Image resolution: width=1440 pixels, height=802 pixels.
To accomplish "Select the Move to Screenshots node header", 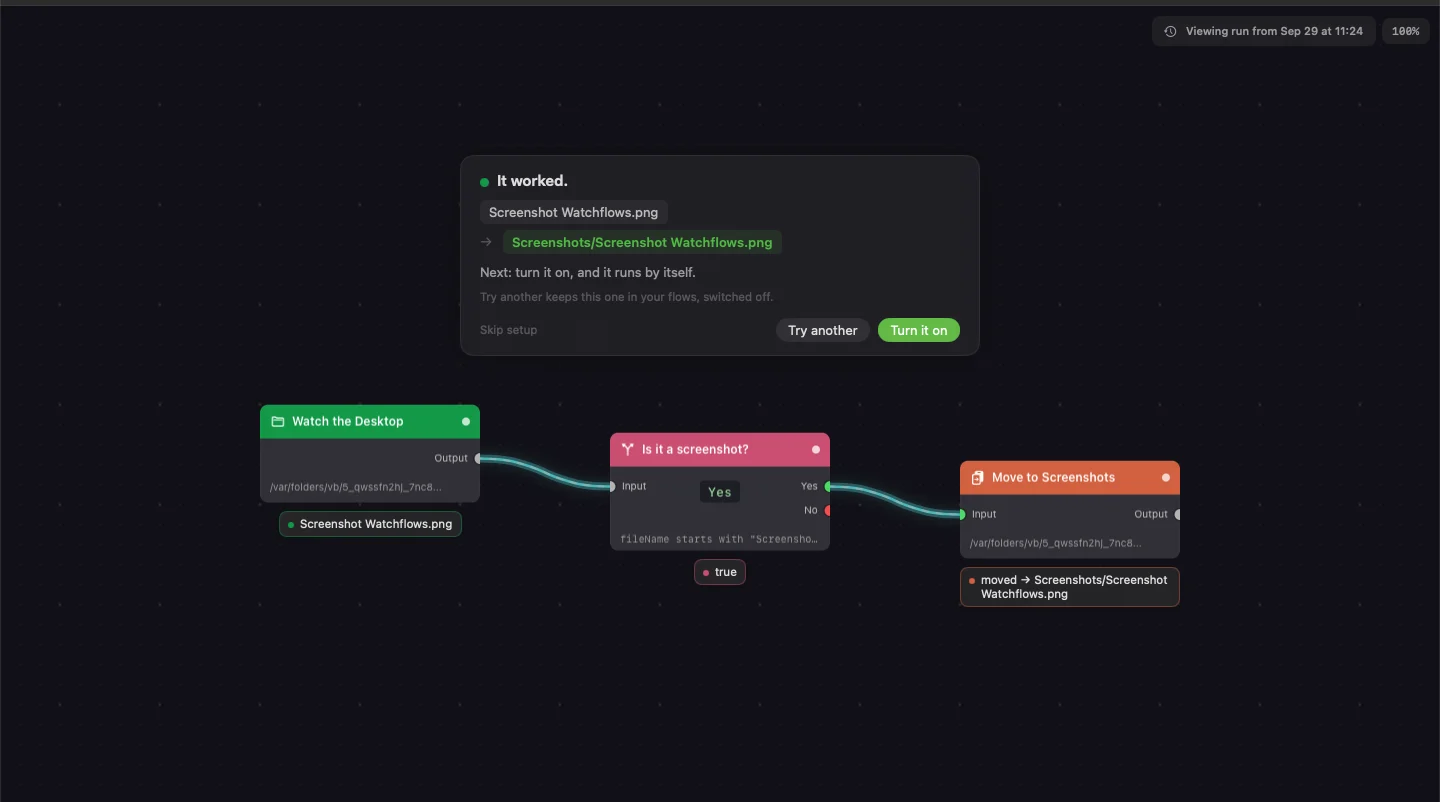I will coord(1070,477).
